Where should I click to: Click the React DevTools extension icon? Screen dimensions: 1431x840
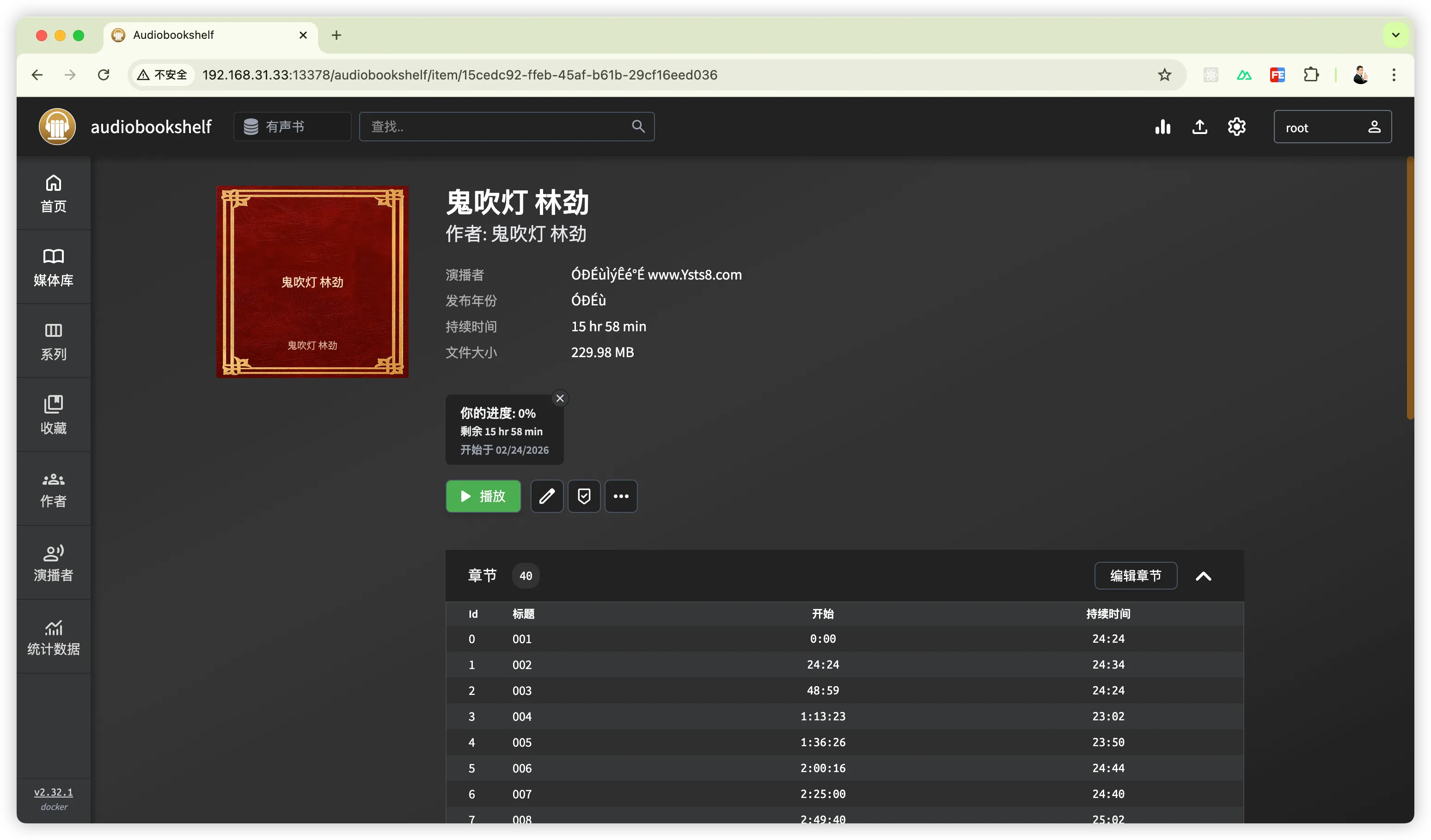tap(1211, 75)
